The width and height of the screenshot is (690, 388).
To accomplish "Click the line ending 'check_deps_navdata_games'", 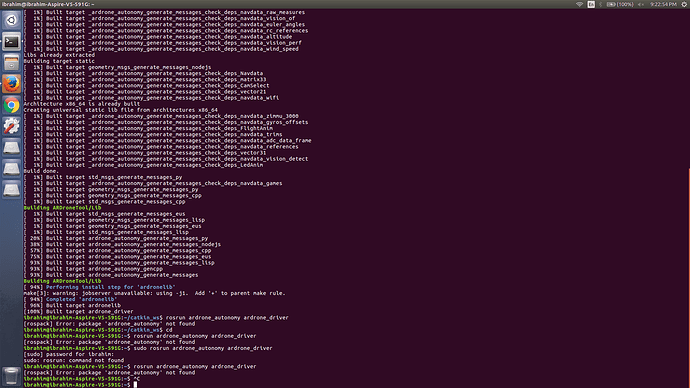I will 153,183.
